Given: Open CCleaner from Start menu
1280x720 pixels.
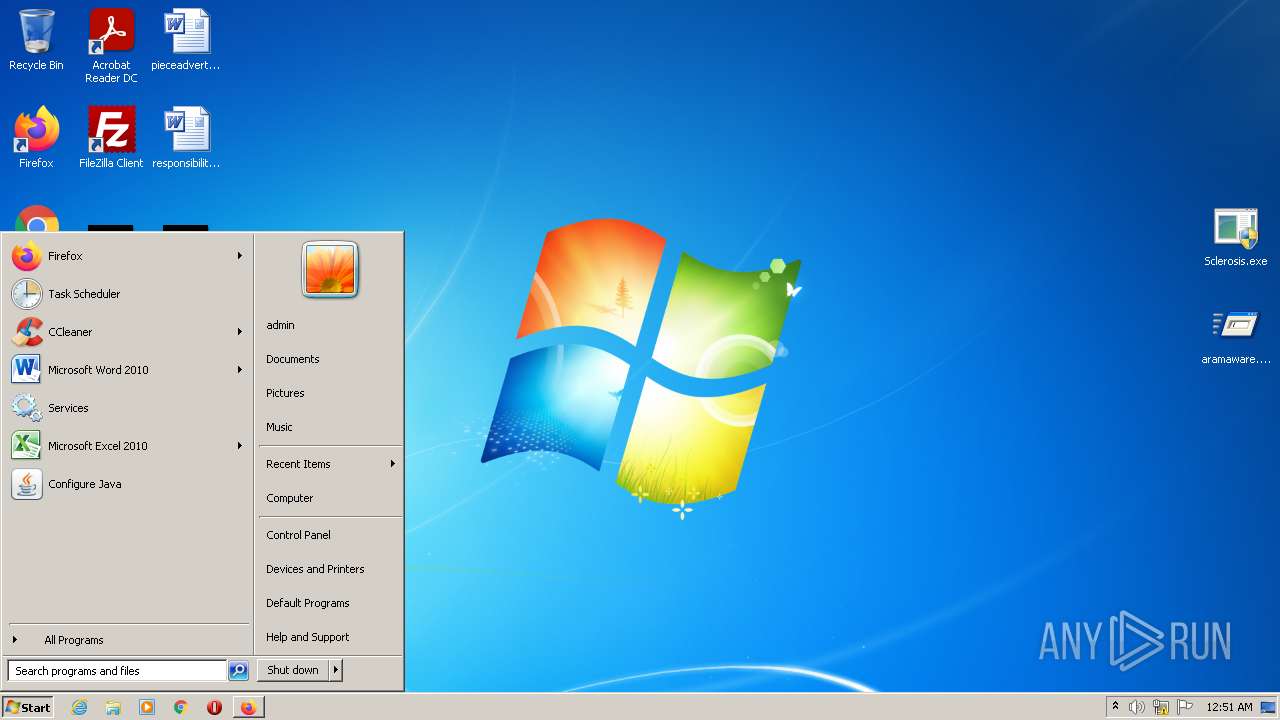Looking at the screenshot, I should pyautogui.click(x=127, y=332).
